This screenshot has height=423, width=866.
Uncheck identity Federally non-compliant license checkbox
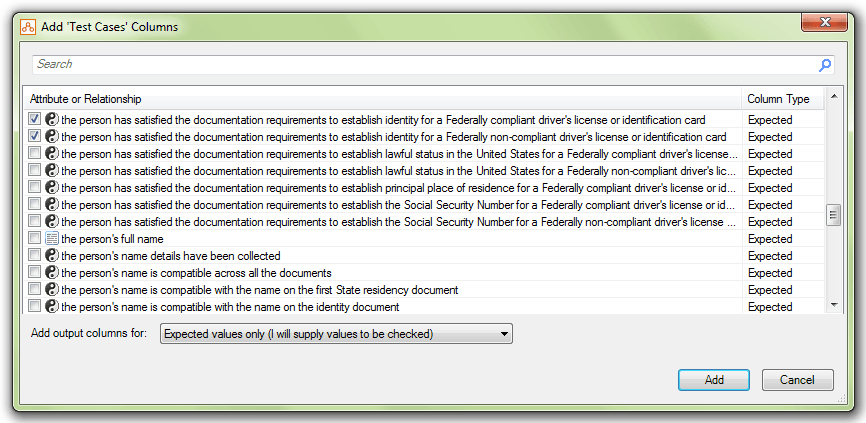tap(35, 136)
